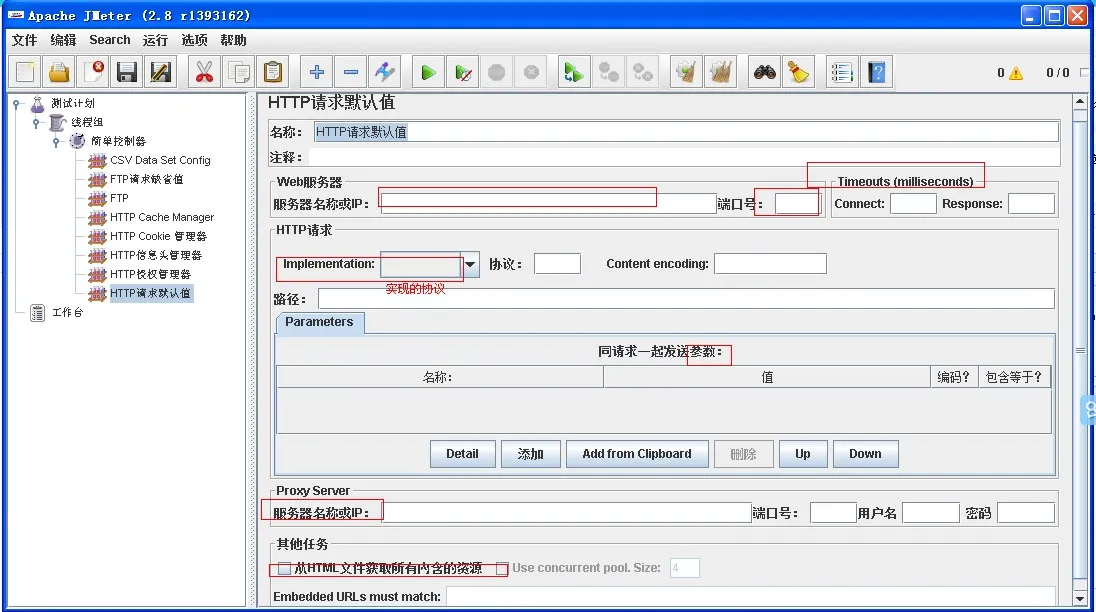Image resolution: width=1096 pixels, height=612 pixels.
Task: Click the Proxy Server 用户名 field
Action: click(931, 513)
